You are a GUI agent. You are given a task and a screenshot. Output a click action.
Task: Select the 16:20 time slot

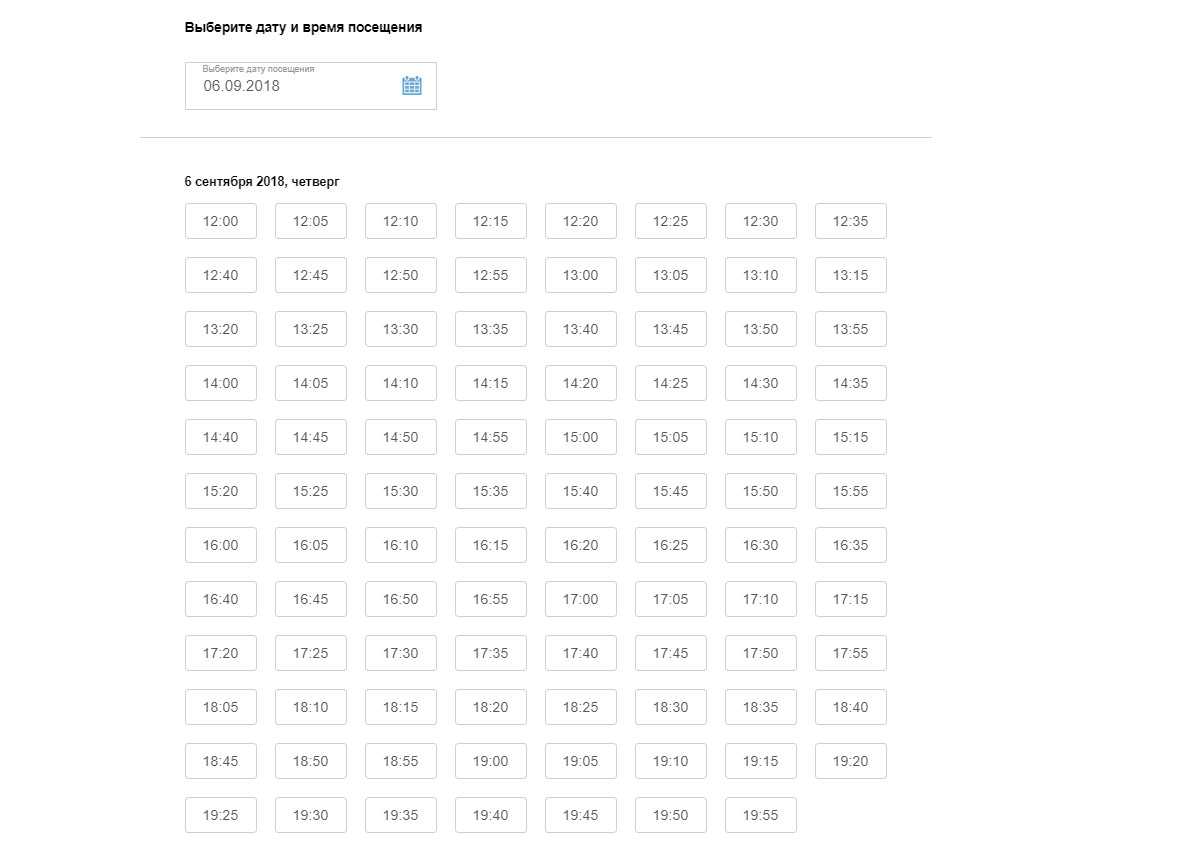click(581, 545)
